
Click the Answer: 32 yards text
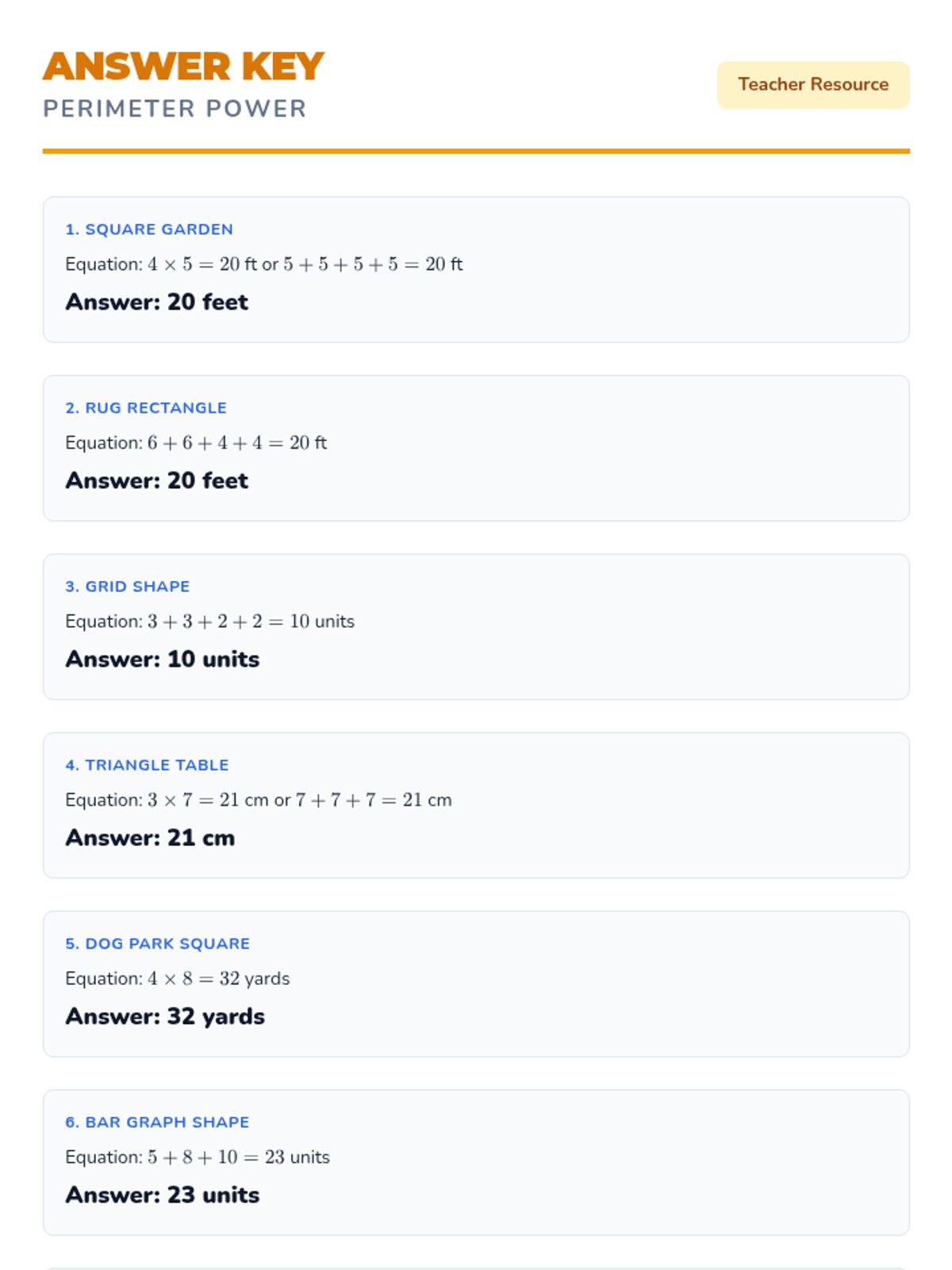[165, 1017]
